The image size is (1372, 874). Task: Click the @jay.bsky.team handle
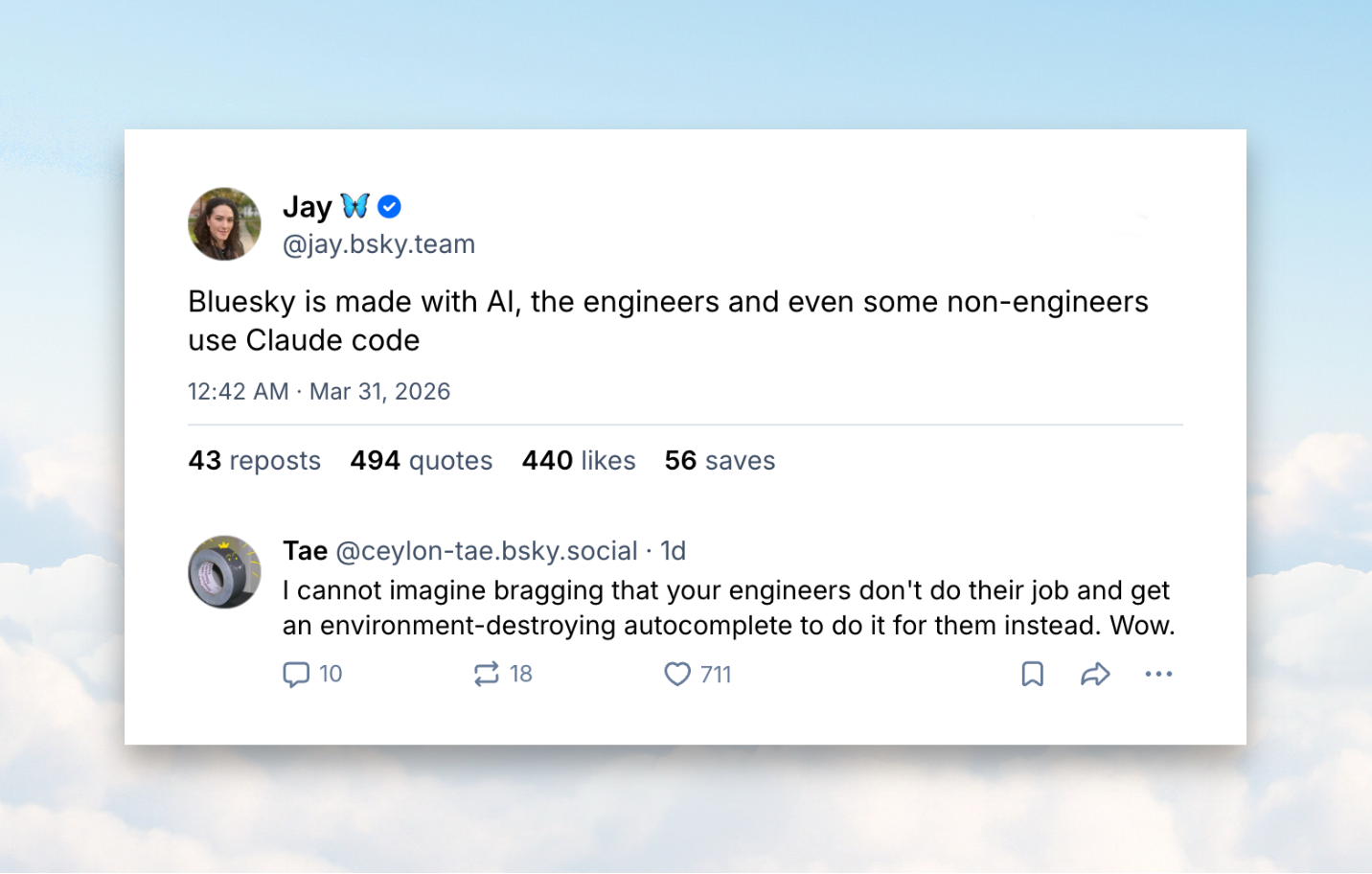tap(378, 244)
